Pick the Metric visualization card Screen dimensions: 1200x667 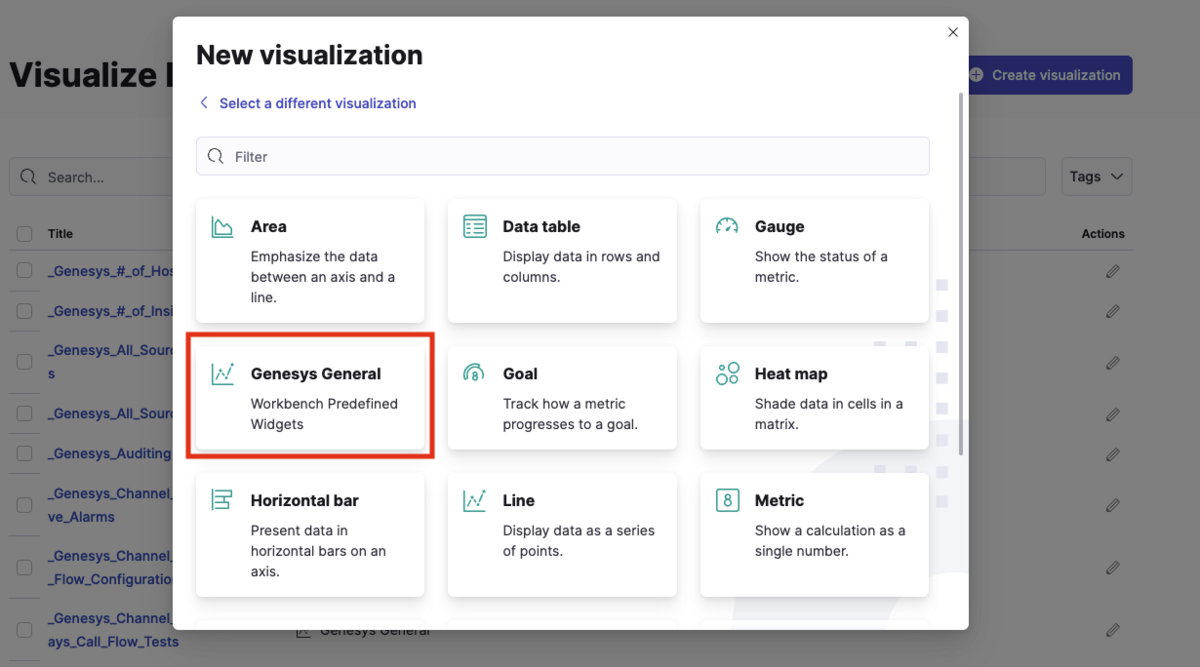point(814,534)
